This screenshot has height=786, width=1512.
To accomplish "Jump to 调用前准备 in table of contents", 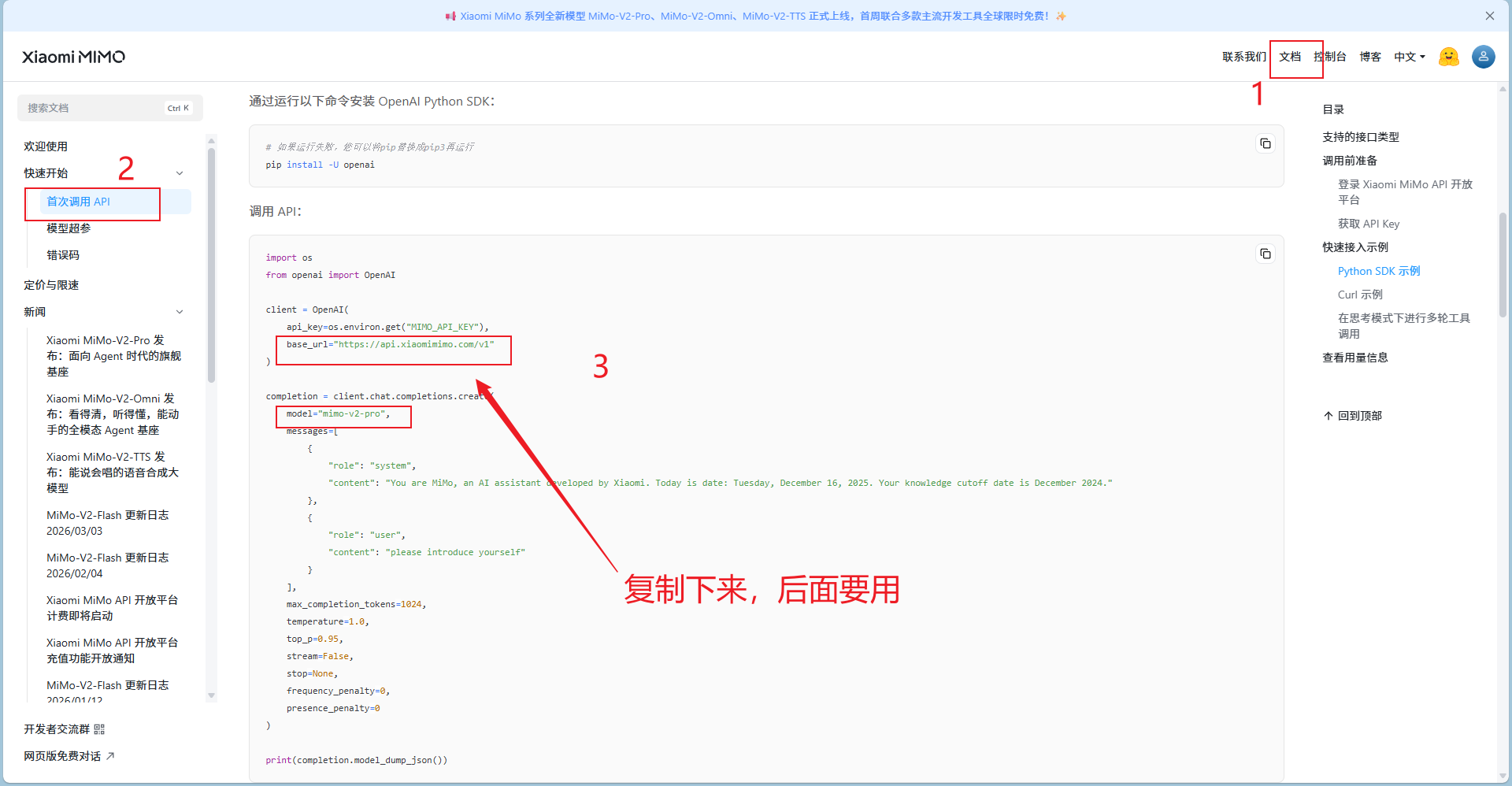I will tap(1350, 161).
